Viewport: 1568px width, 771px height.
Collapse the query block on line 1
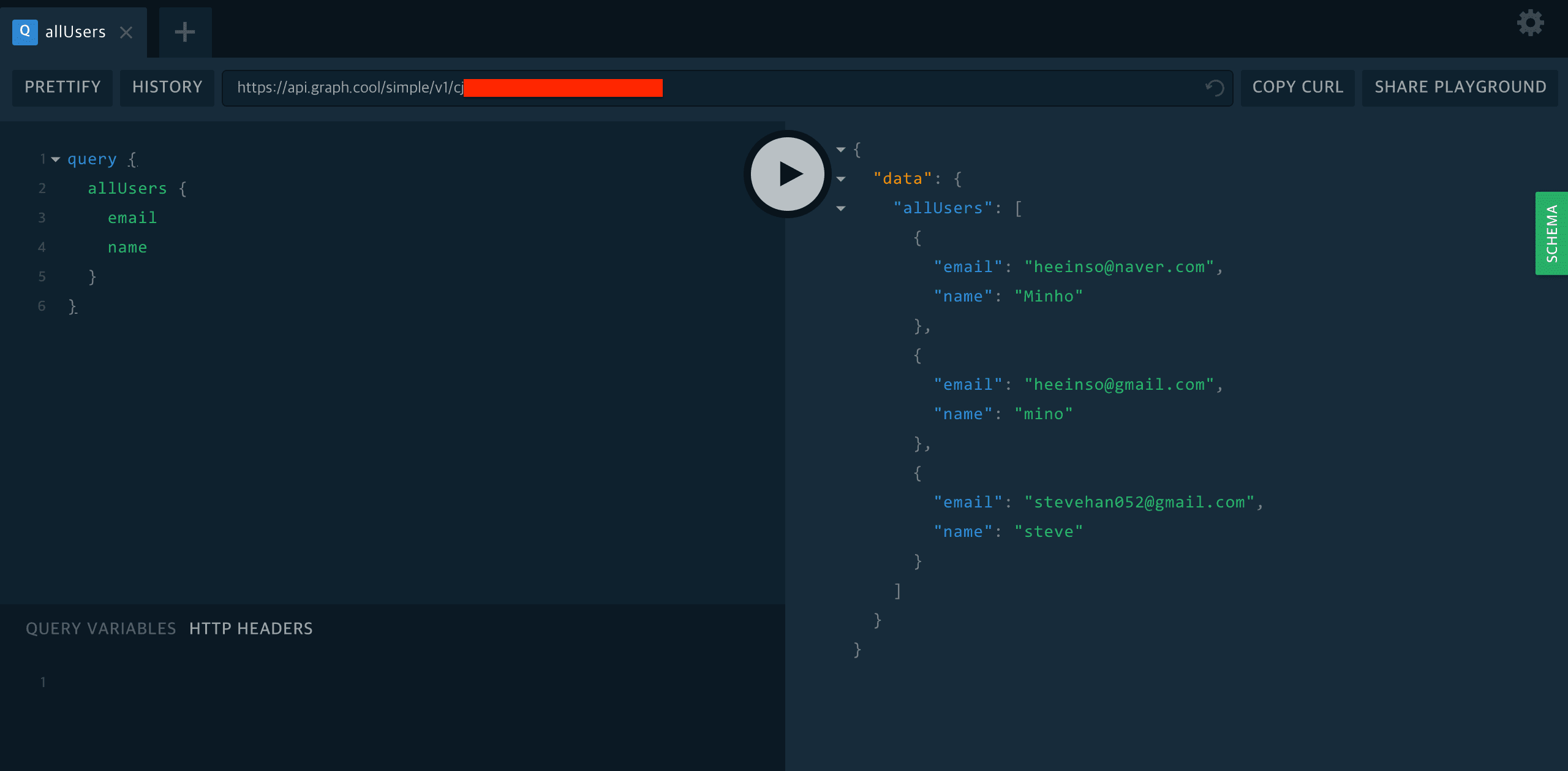(56, 159)
